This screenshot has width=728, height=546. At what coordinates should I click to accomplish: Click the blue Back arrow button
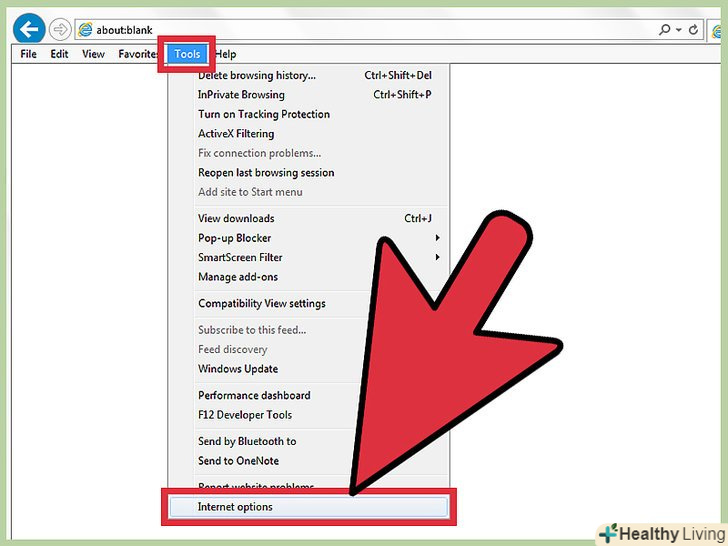(29, 29)
